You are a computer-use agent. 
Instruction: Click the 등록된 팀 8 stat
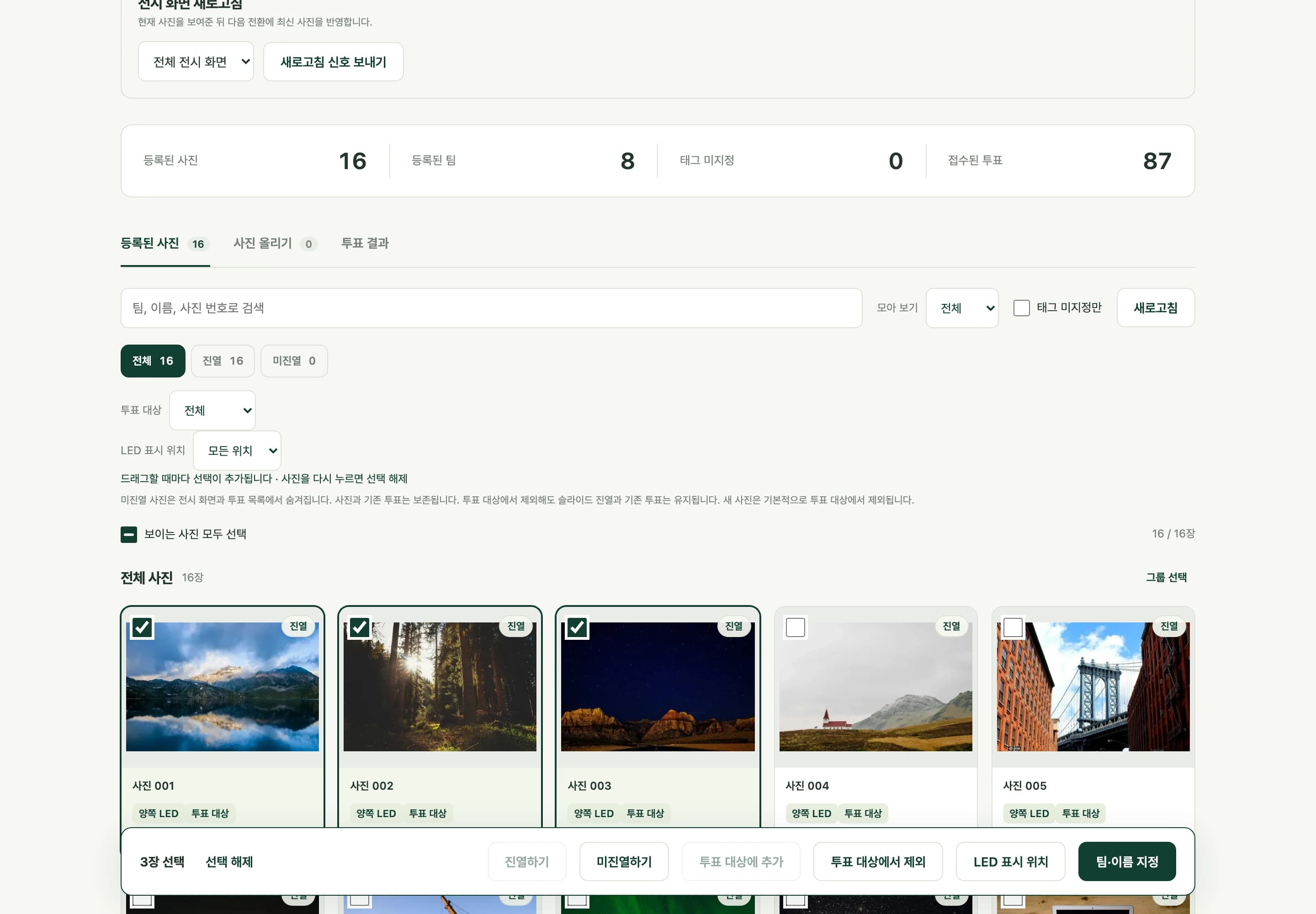click(523, 161)
